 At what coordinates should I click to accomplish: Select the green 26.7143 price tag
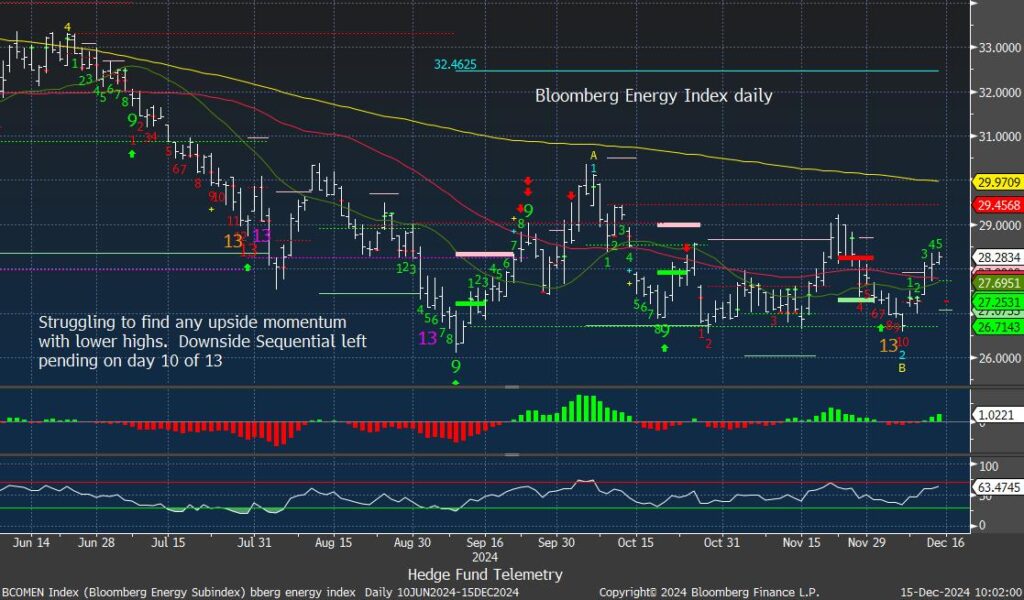(x=998, y=327)
